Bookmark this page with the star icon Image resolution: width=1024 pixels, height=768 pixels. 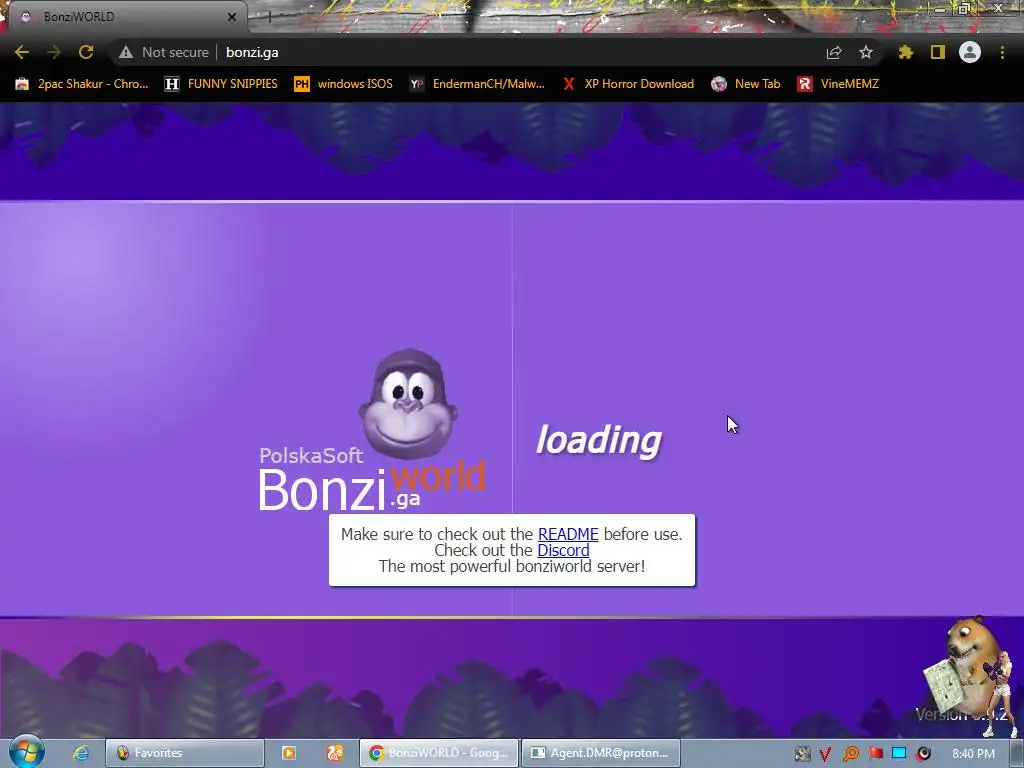tap(866, 52)
